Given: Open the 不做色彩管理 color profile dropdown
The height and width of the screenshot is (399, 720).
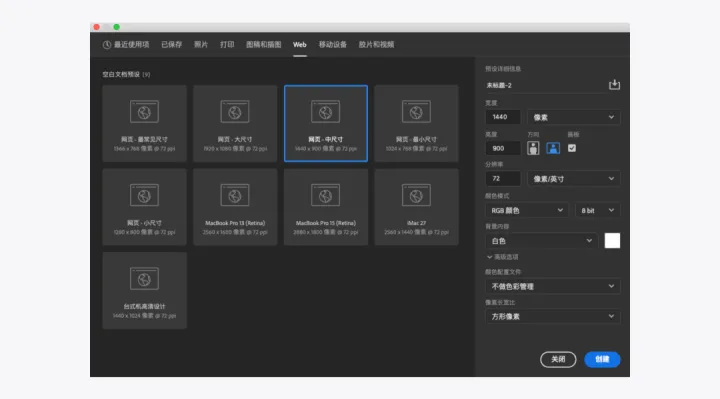Looking at the screenshot, I should (x=552, y=287).
